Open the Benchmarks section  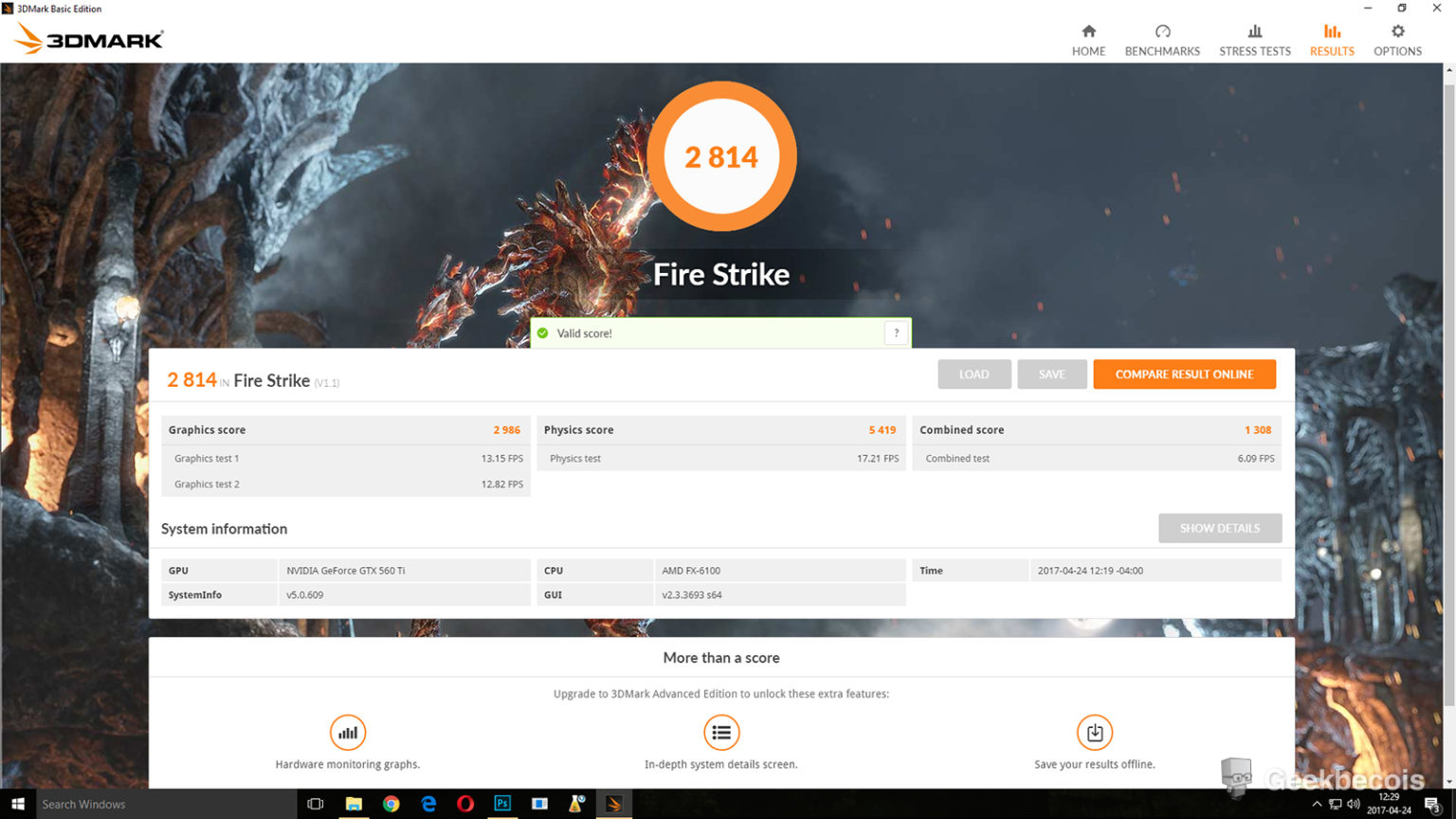(x=1162, y=41)
